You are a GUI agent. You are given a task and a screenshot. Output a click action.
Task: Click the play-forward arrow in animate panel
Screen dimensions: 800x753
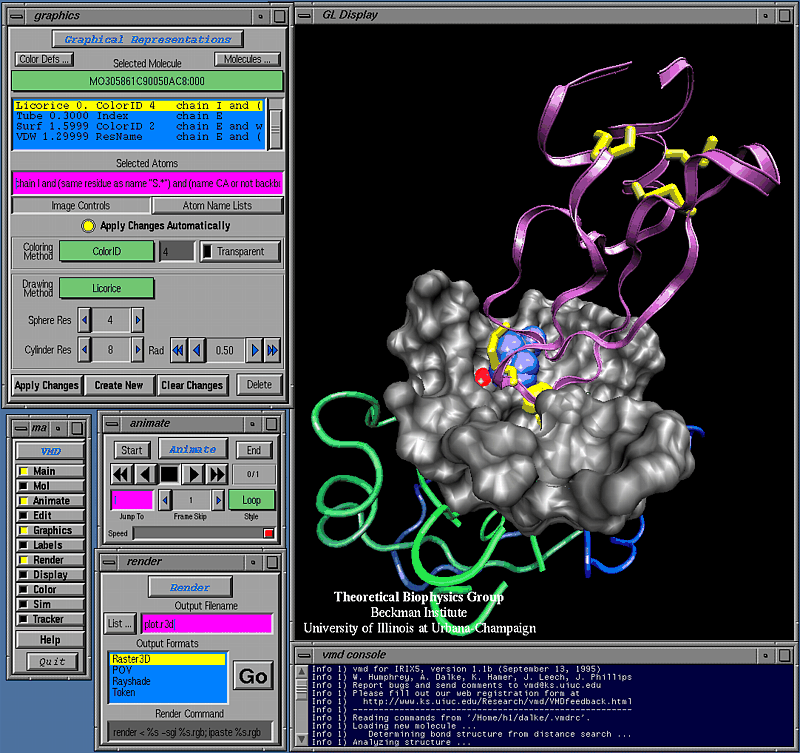[194, 474]
